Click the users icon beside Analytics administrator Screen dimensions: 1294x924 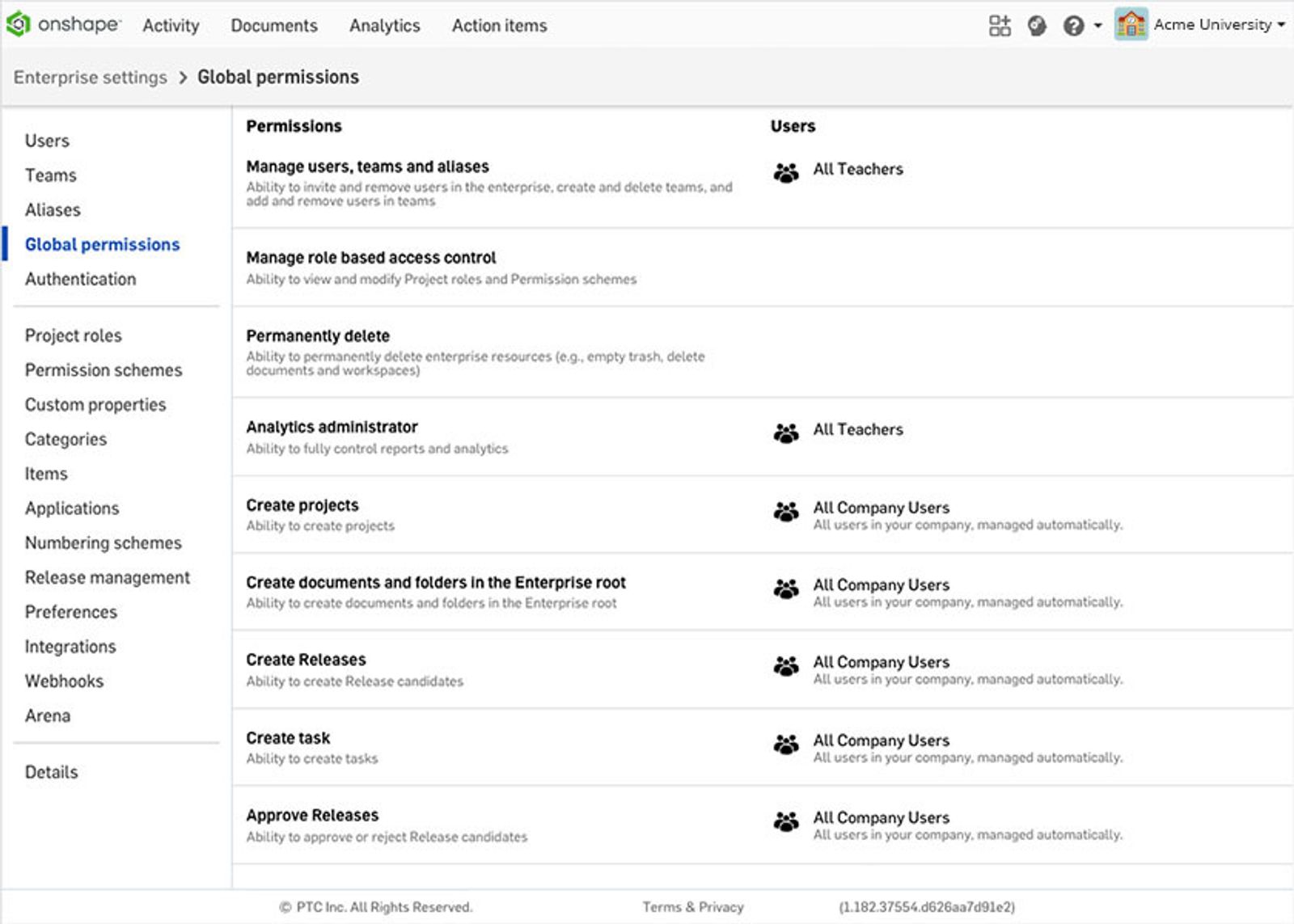click(x=784, y=432)
